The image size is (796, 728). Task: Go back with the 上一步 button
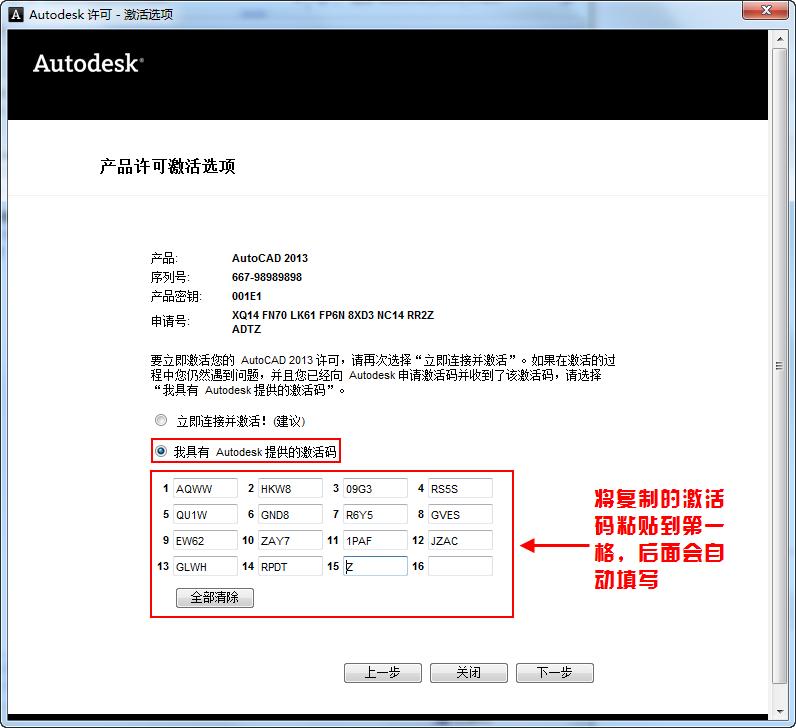coord(383,673)
